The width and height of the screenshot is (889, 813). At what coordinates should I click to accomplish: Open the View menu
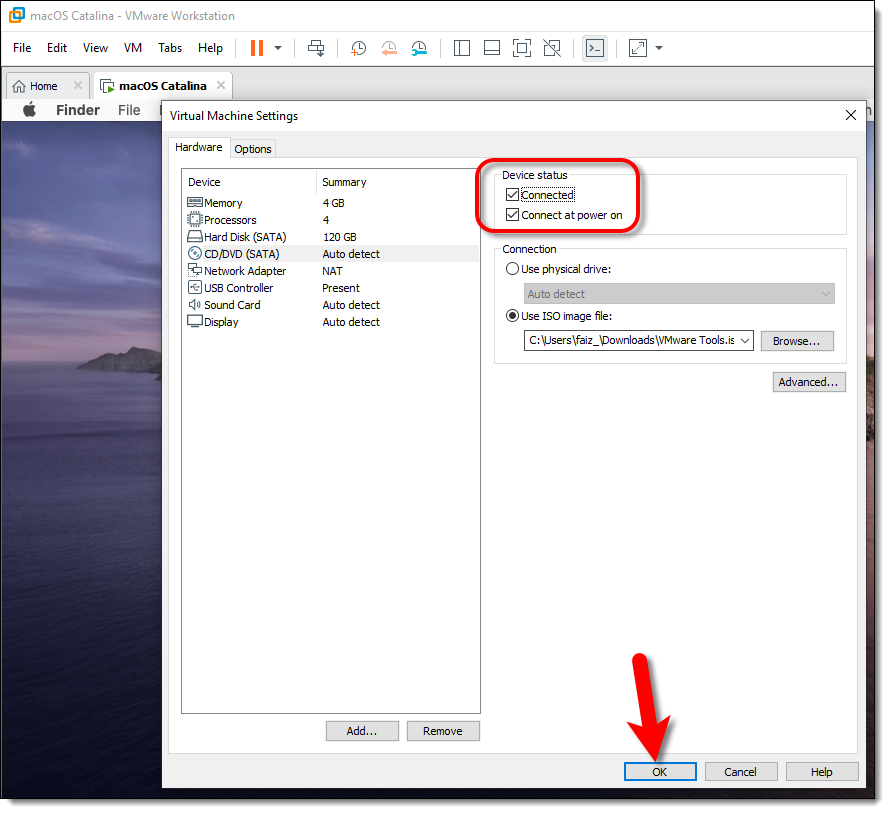tap(95, 48)
